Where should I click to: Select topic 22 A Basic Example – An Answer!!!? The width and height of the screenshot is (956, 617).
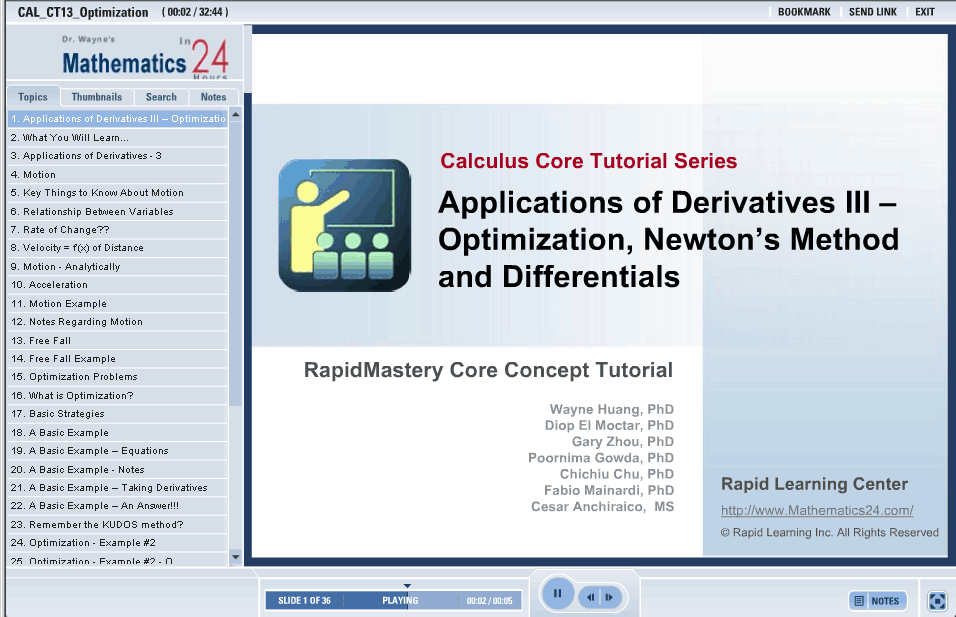click(118, 505)
